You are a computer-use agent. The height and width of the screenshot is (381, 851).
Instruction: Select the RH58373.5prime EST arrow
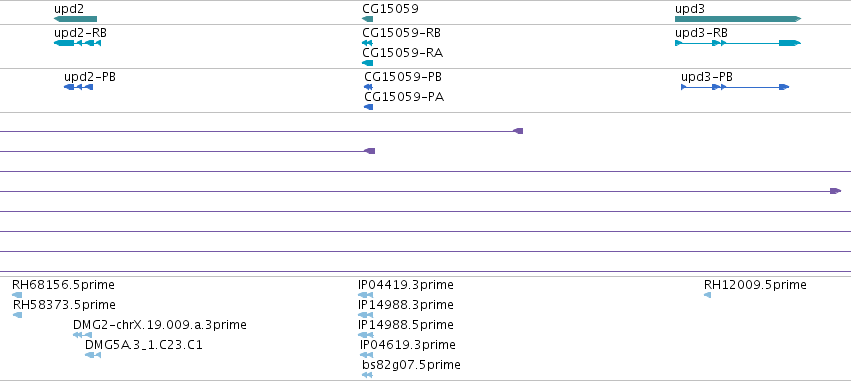click(17, 315)
